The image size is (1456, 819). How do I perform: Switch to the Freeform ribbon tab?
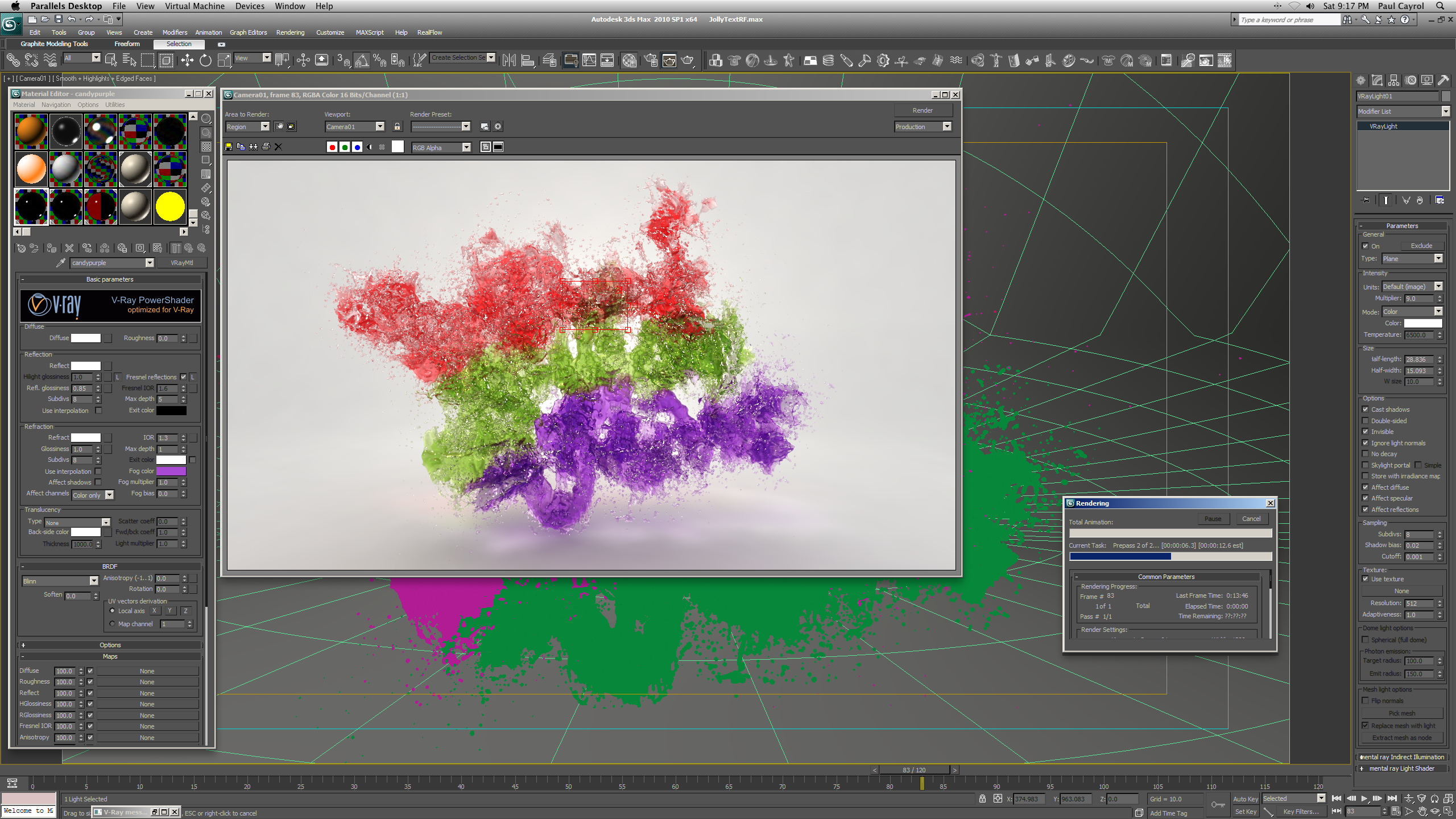(x=127, y=44)
